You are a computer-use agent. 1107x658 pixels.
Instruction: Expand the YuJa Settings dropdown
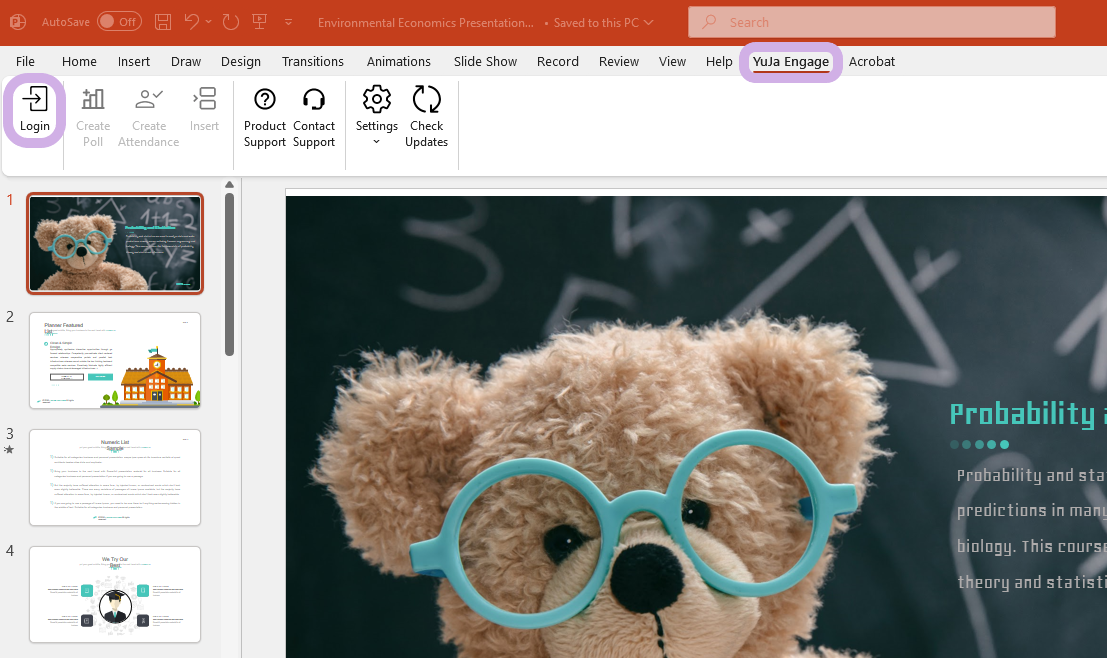point(377,141)
